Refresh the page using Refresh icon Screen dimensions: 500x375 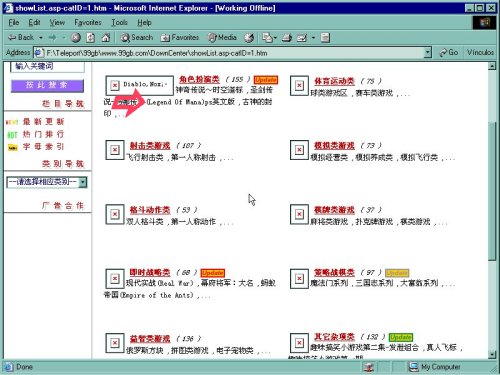point(91,38)
